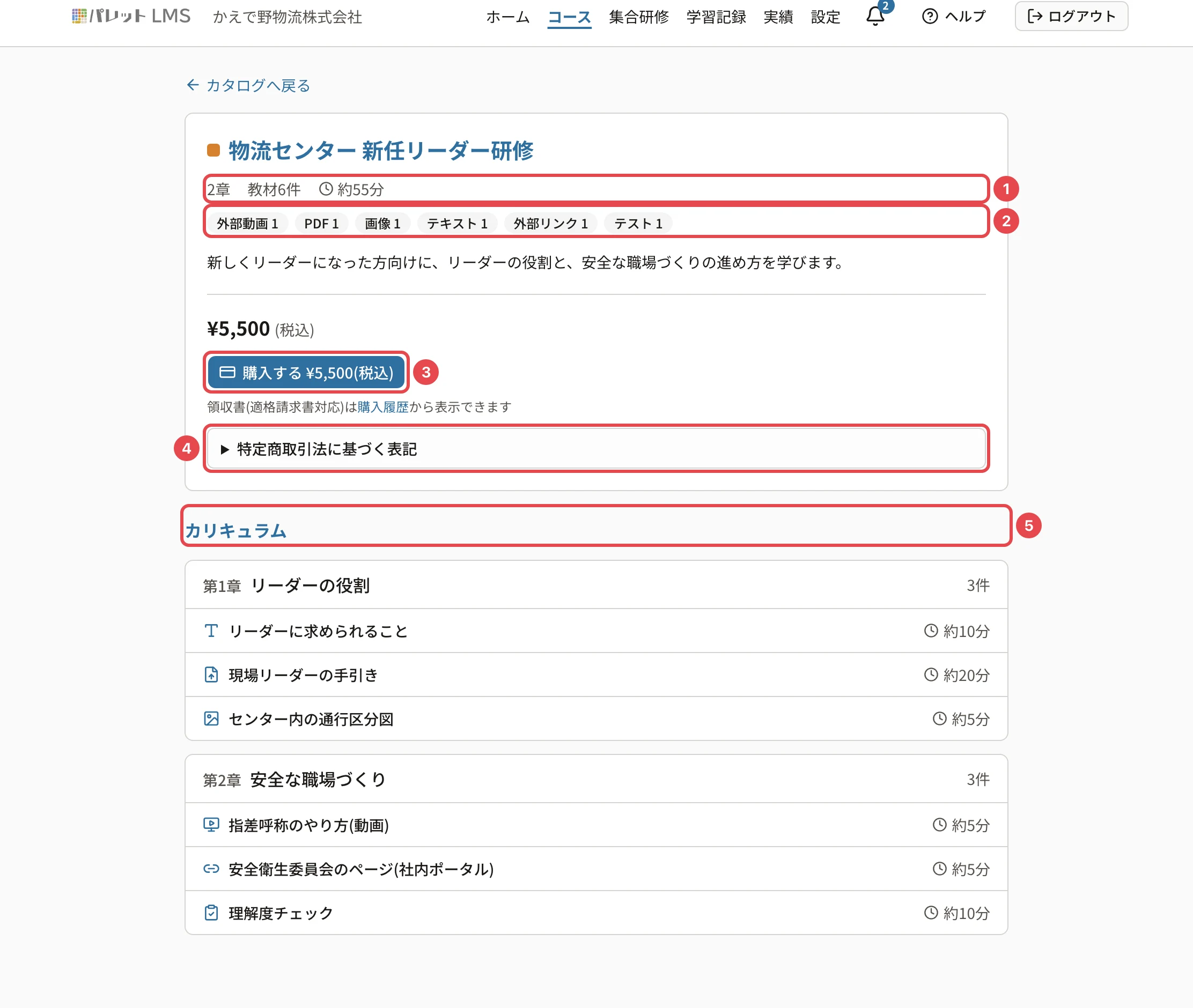
Task: Open the notification bell icon
Action: 874,16
